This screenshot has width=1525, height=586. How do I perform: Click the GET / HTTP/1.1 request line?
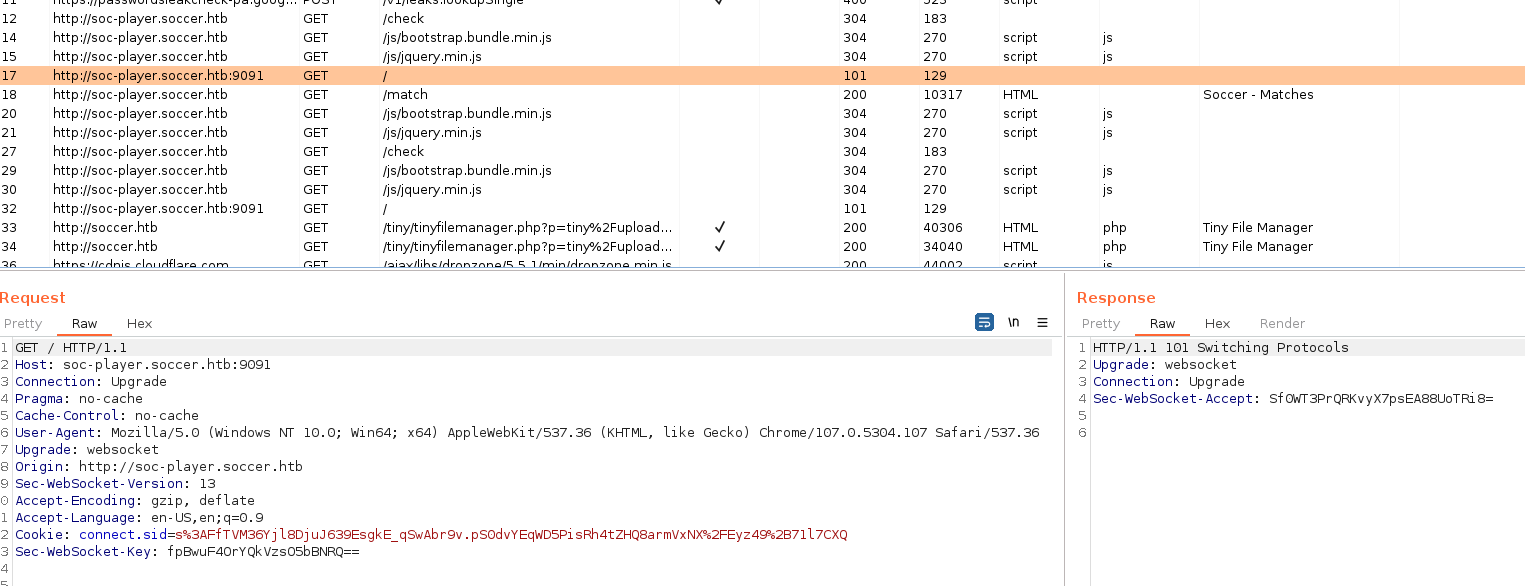71,348
